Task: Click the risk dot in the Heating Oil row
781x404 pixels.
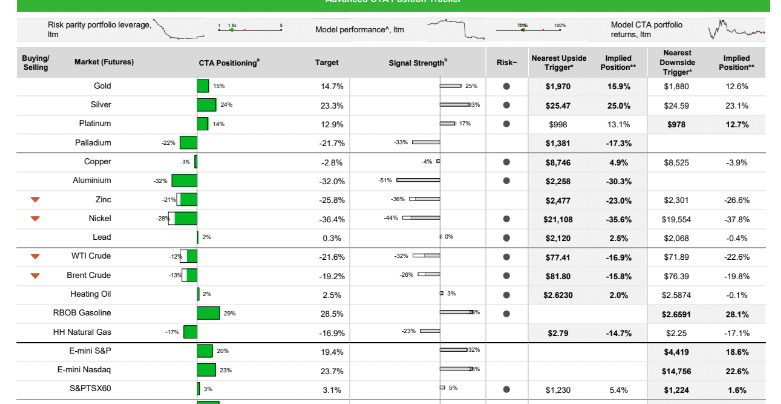Action: 507,295
